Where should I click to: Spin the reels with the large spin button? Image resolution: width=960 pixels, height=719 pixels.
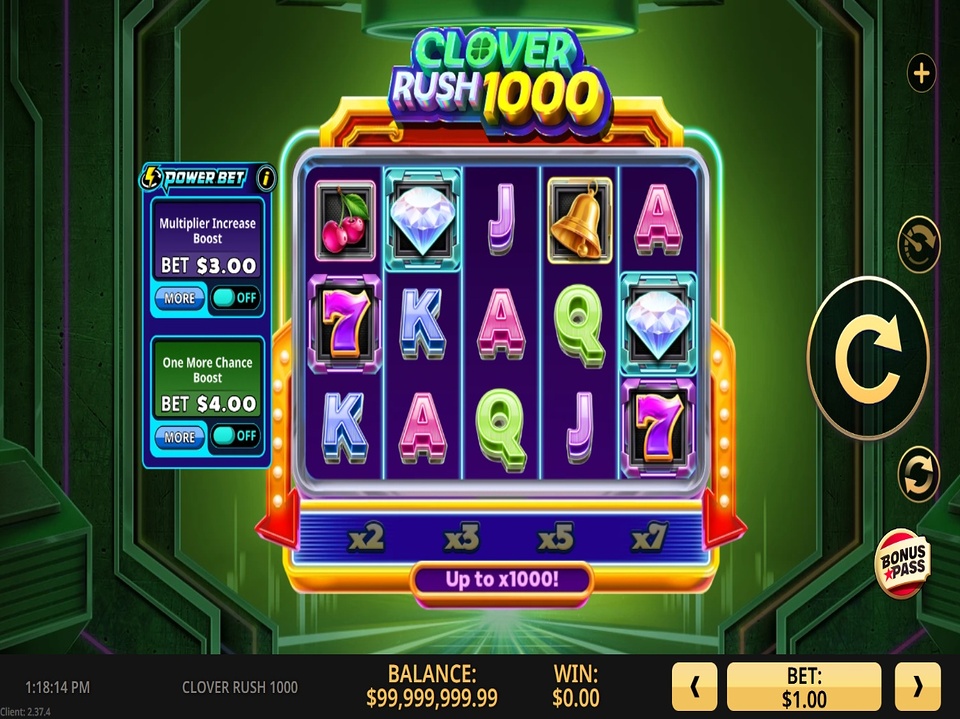coord(868,357)
